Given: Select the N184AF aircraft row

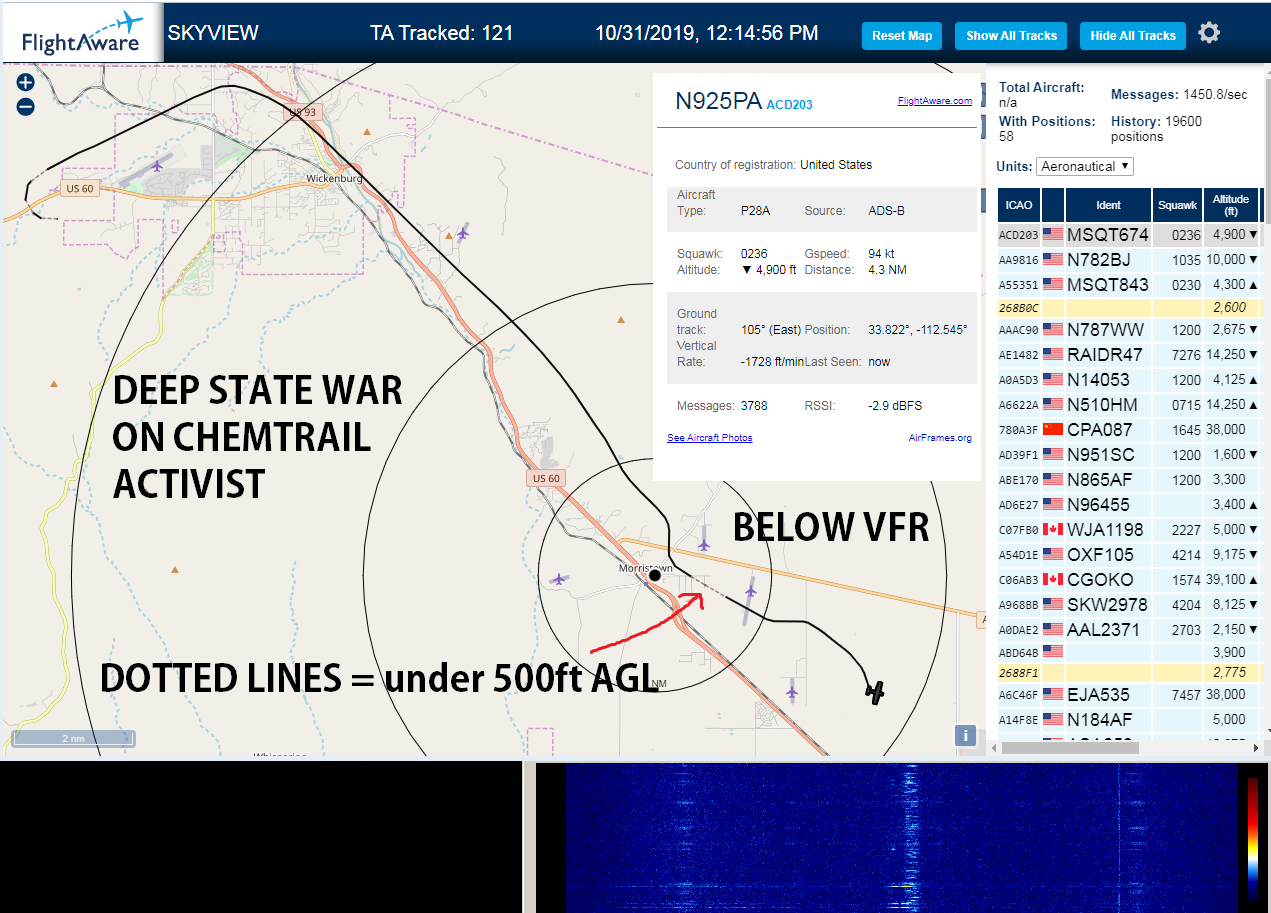Looking at the screenshot, I should tap(1129, 719).
